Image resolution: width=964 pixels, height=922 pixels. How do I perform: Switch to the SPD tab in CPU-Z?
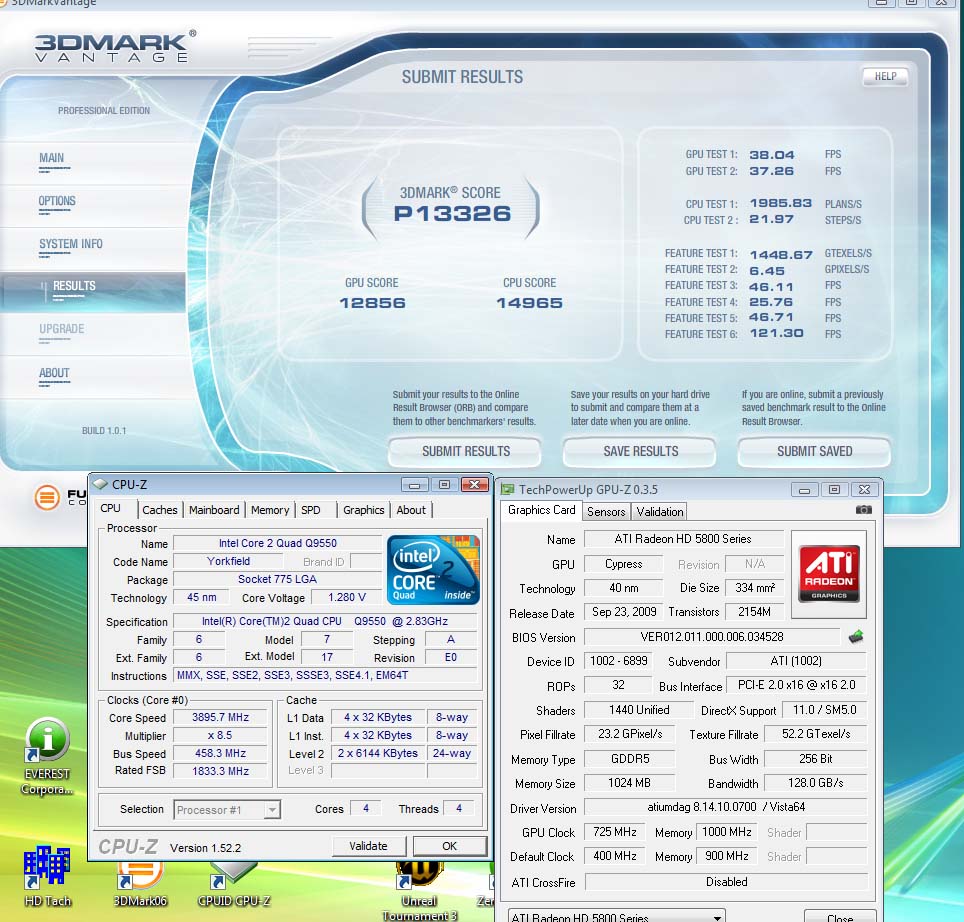point(310,510)
